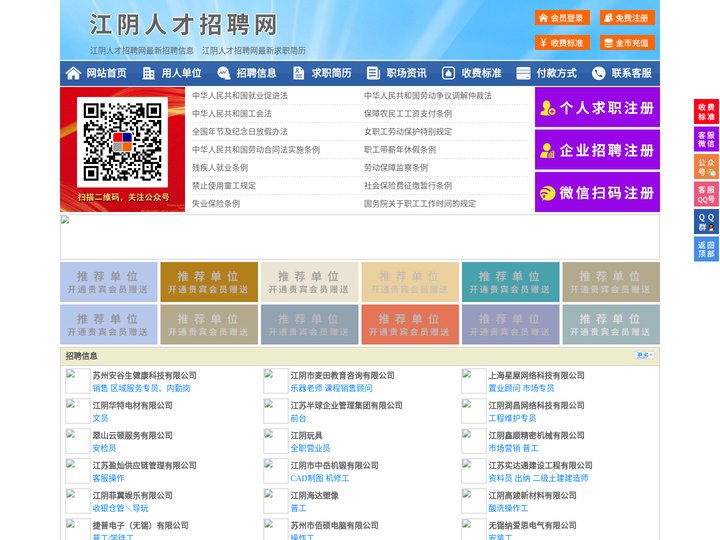Open 免费注册 button
720x540 pixels.
[x=627, y=18]
